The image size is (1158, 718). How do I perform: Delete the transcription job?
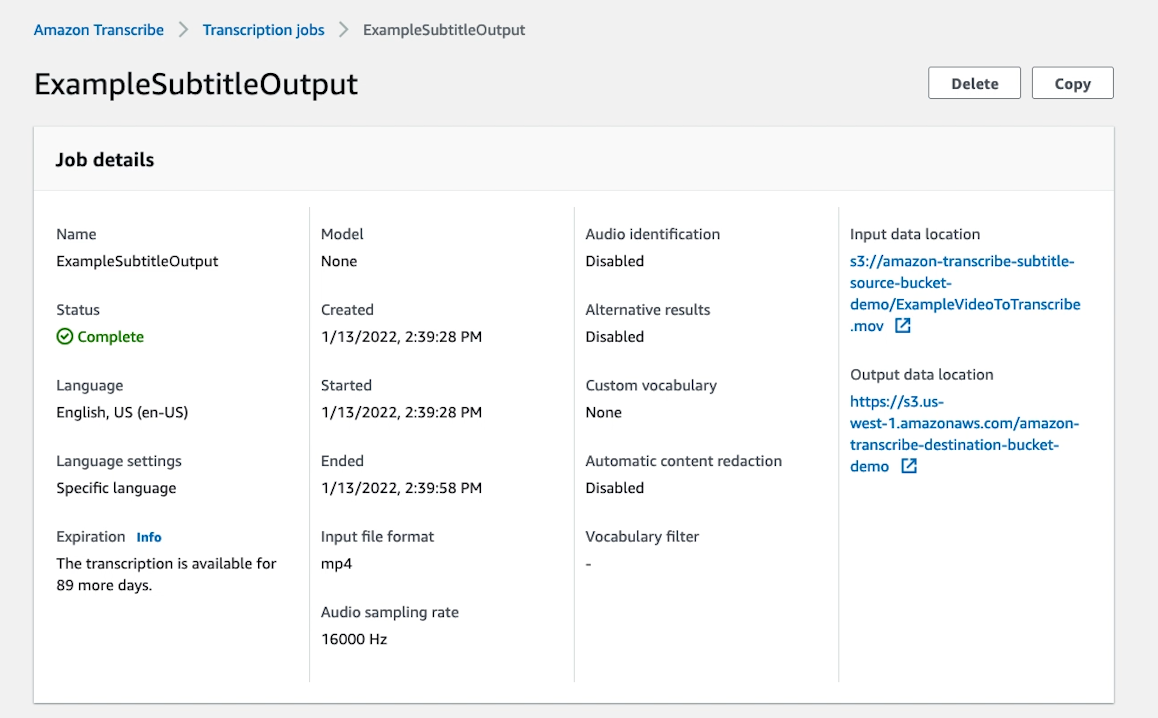point(974,83)
